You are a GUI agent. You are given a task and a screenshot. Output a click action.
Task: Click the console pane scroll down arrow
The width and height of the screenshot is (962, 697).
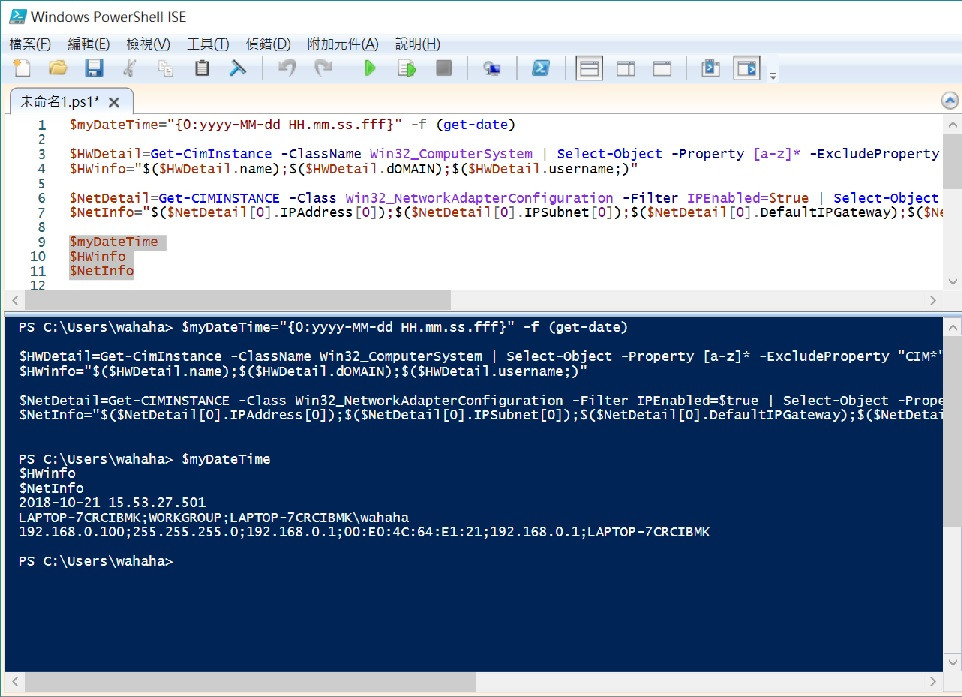click(952, 663)
